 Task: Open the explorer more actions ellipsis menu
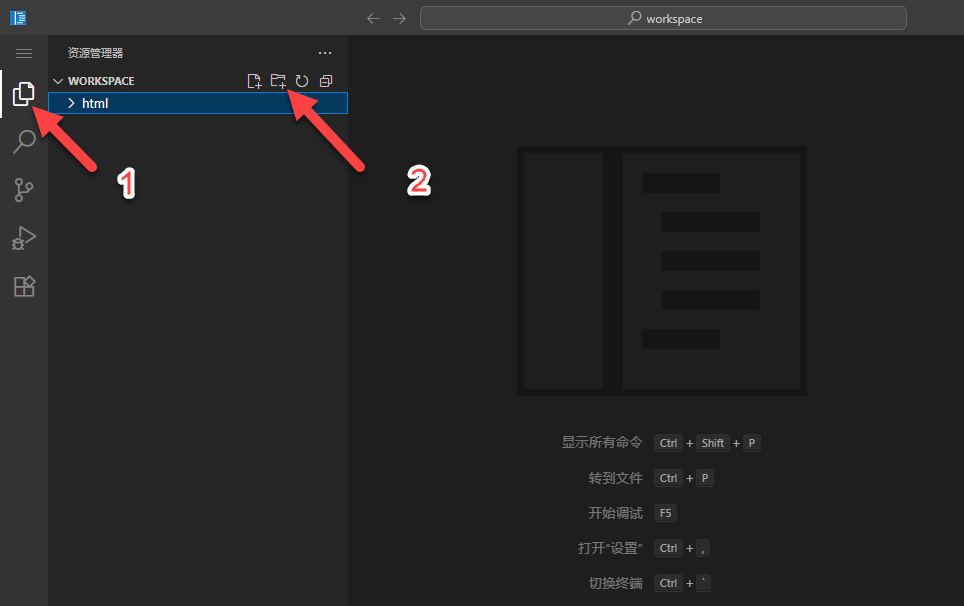click(x=325, y=53)
